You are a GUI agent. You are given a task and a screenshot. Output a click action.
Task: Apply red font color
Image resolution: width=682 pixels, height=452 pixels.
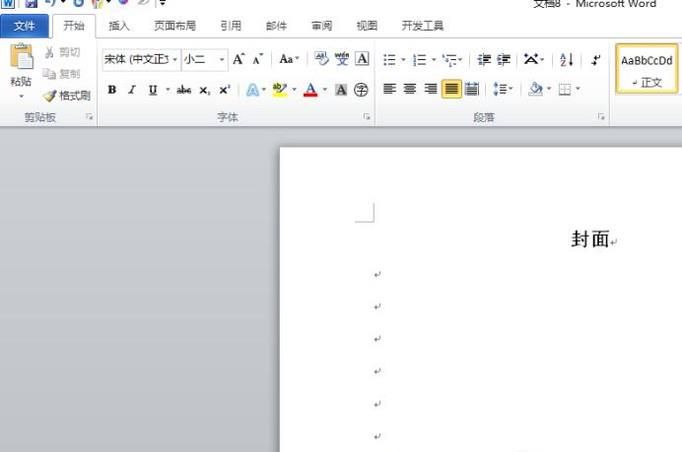pyautogui.click(x=311, y=90)
